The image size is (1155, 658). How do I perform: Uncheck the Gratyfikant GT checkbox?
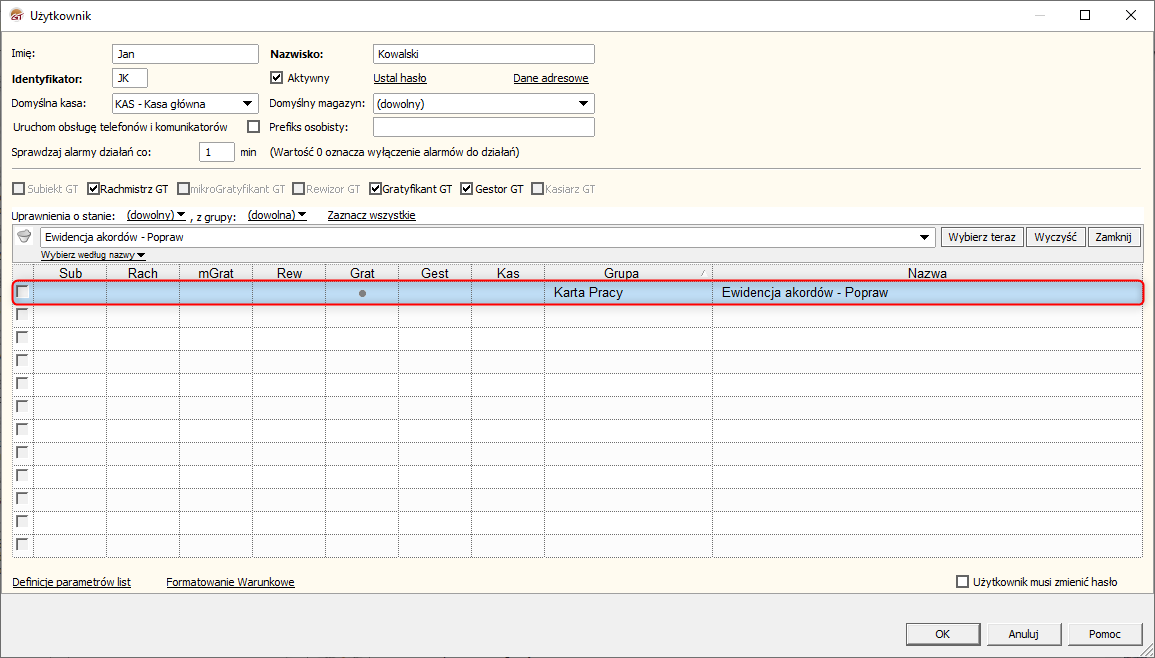375,189
